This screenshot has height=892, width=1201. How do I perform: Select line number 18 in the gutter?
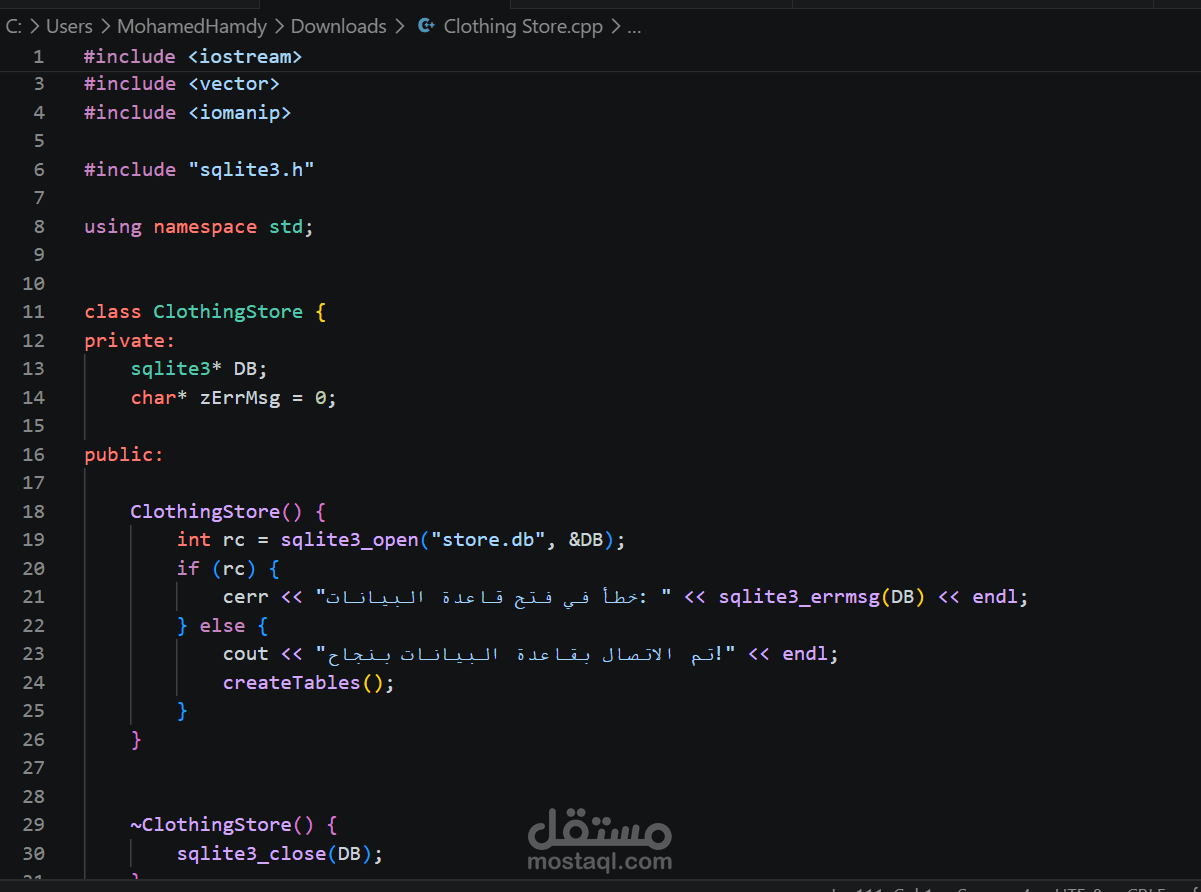point(34,512)
